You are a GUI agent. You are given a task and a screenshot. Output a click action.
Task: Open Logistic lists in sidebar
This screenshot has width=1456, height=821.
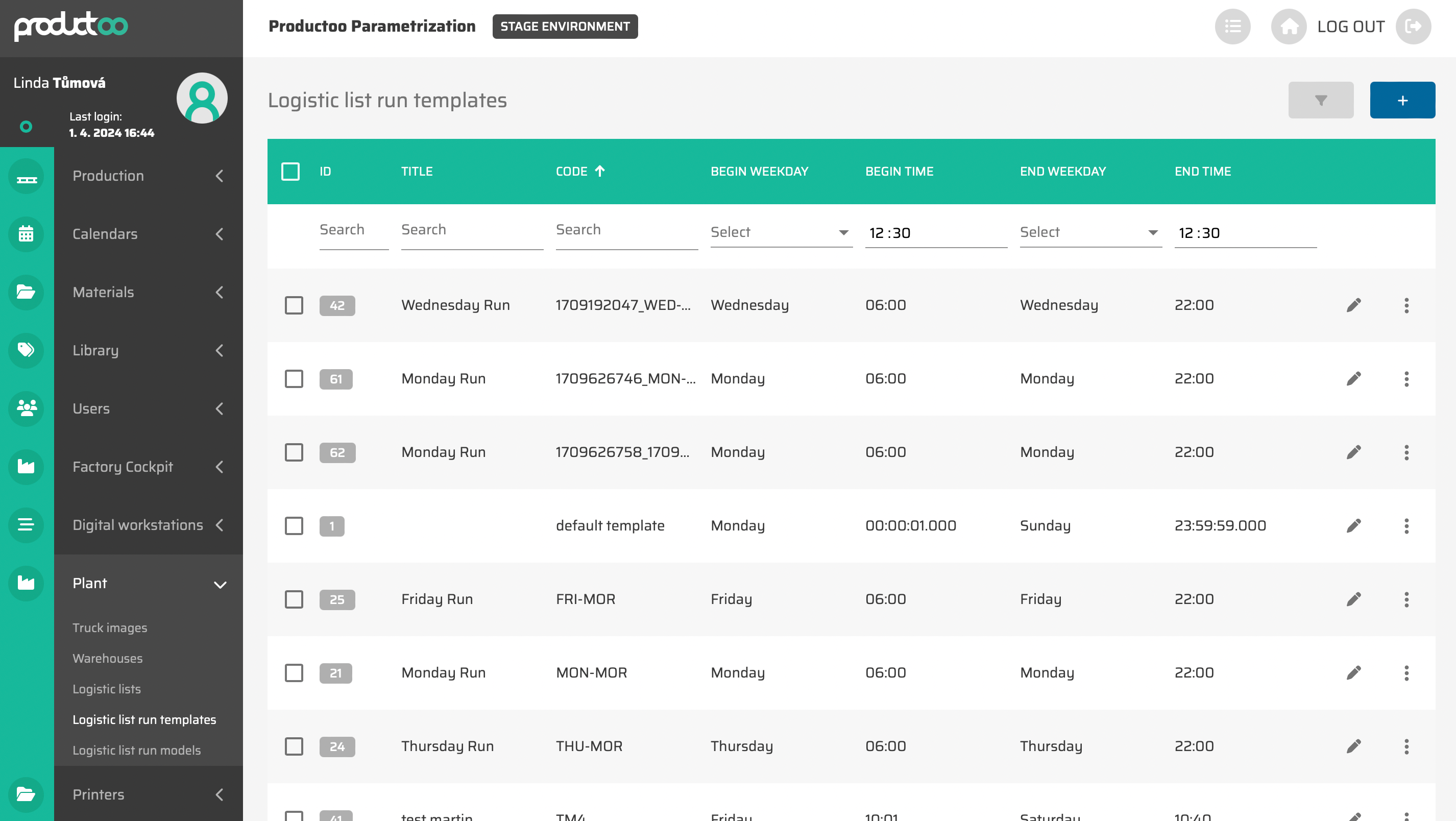pyautogui.click(x=106, y=689)
